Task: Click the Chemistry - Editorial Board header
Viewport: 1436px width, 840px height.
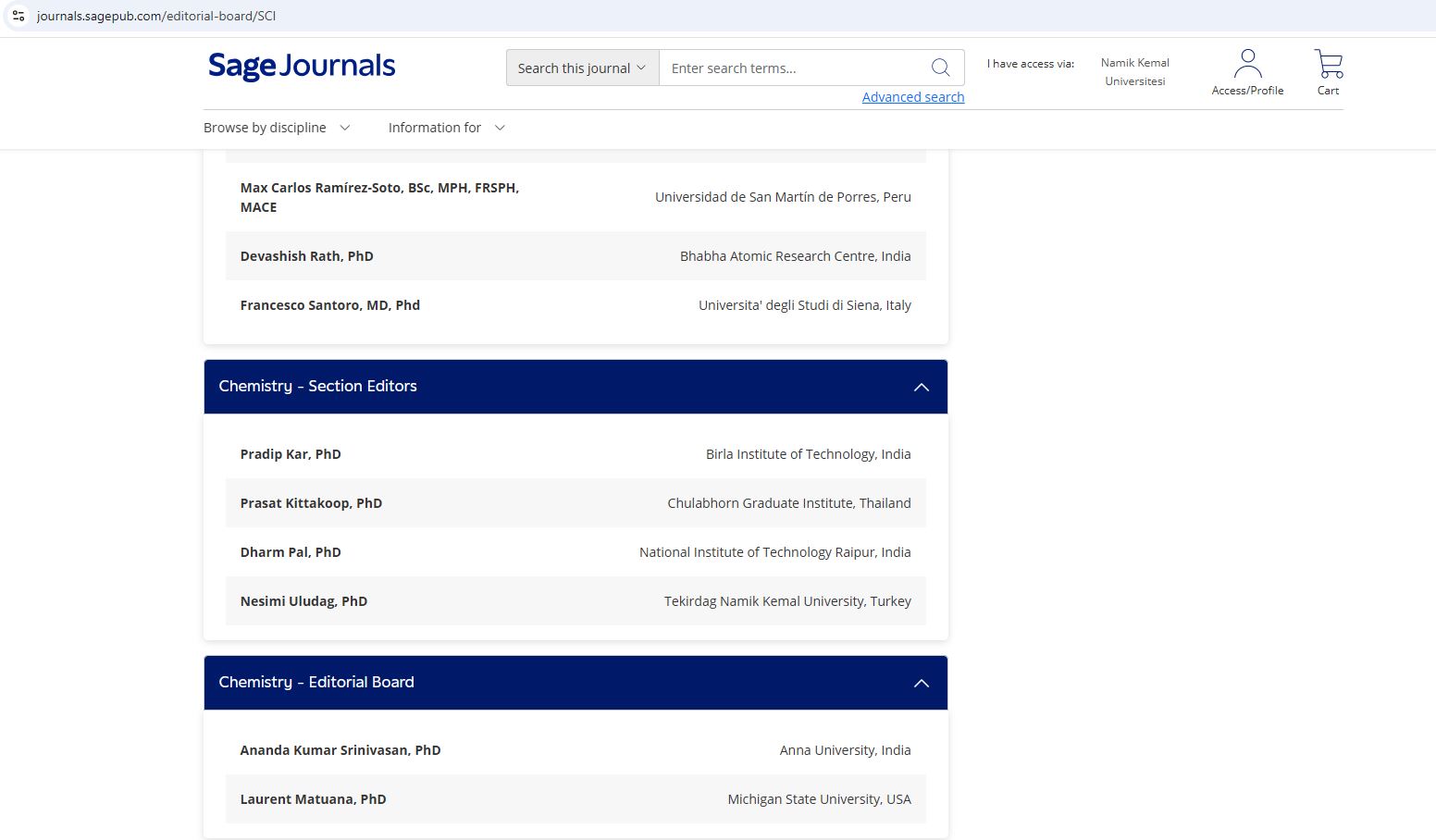Action: point(576,683)
